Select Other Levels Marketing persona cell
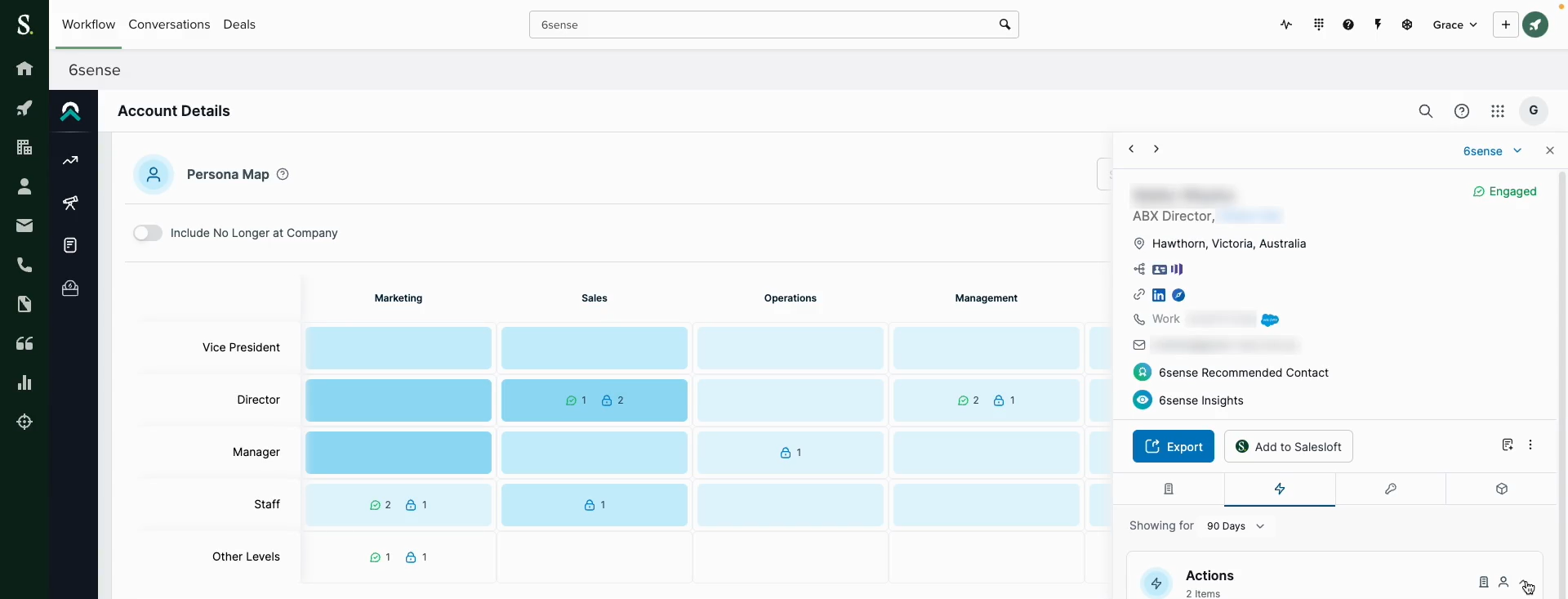 pos(399,557)
